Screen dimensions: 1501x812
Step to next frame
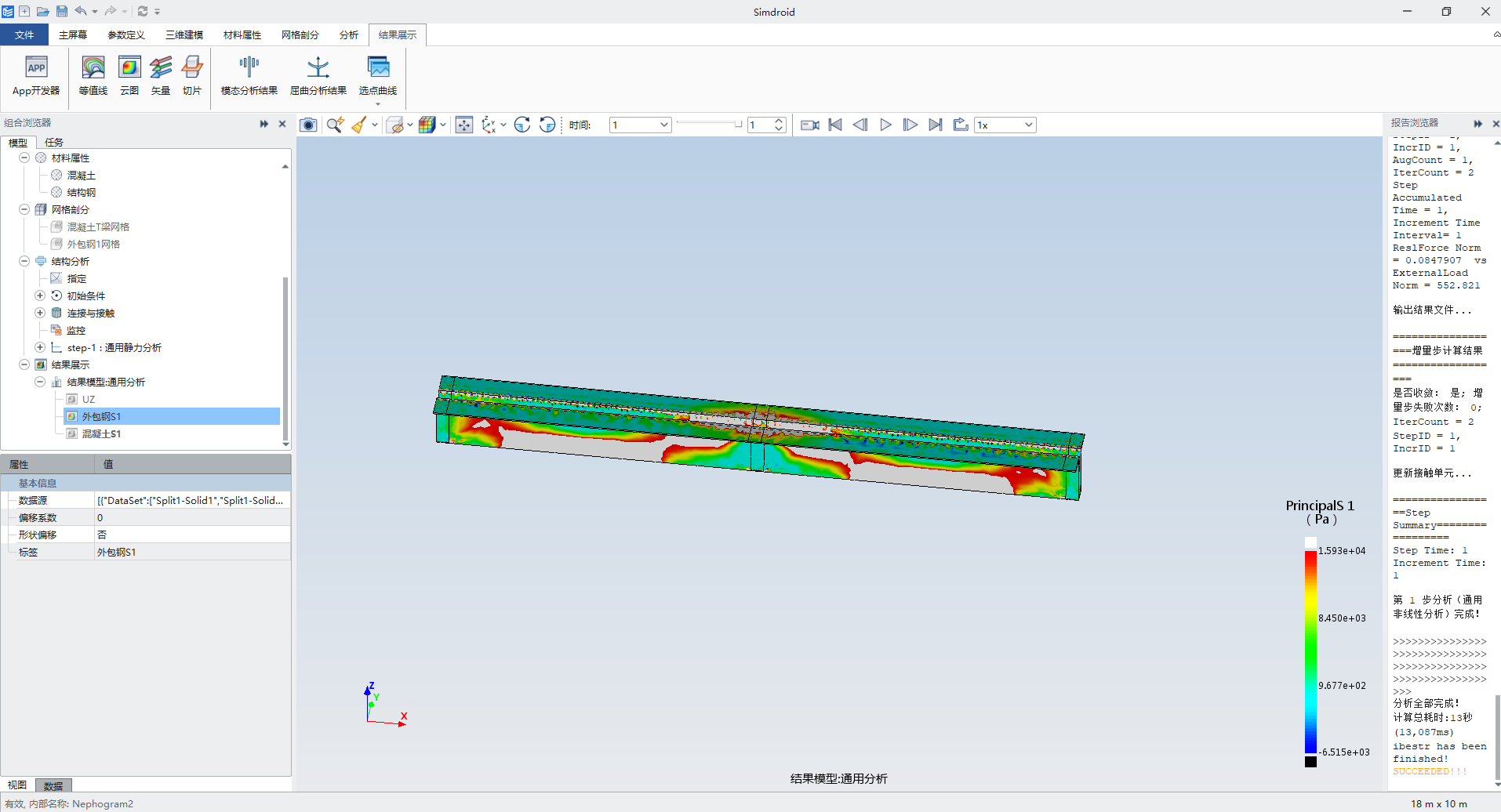910,125
